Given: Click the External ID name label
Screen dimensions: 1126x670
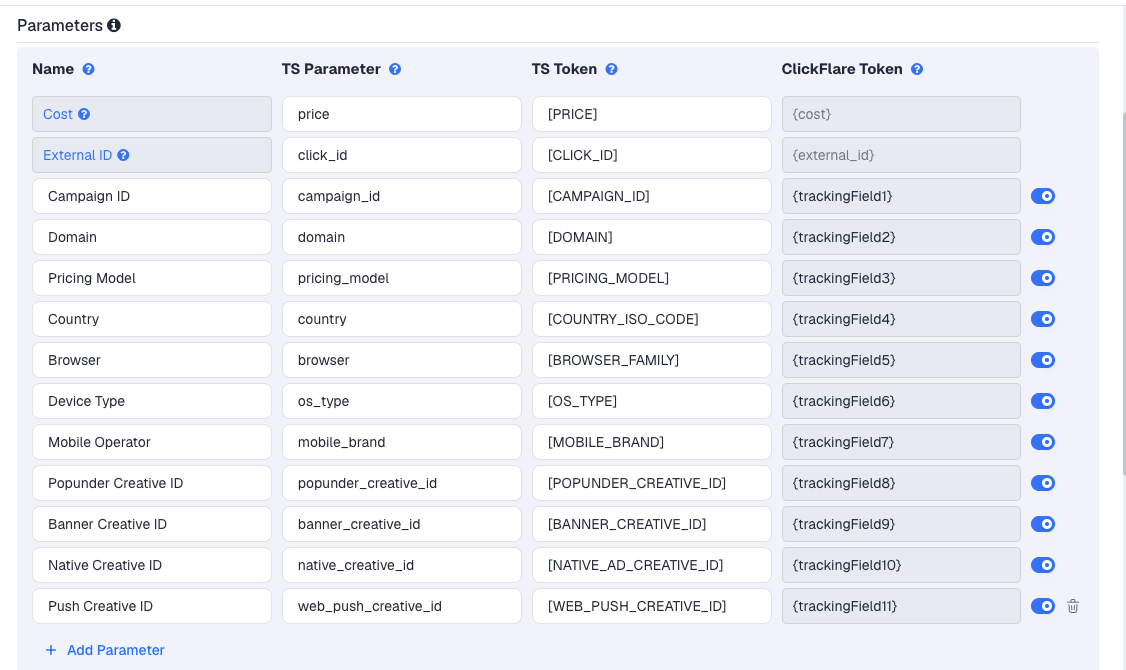Looking at the screenshot, I should (78, 155).
